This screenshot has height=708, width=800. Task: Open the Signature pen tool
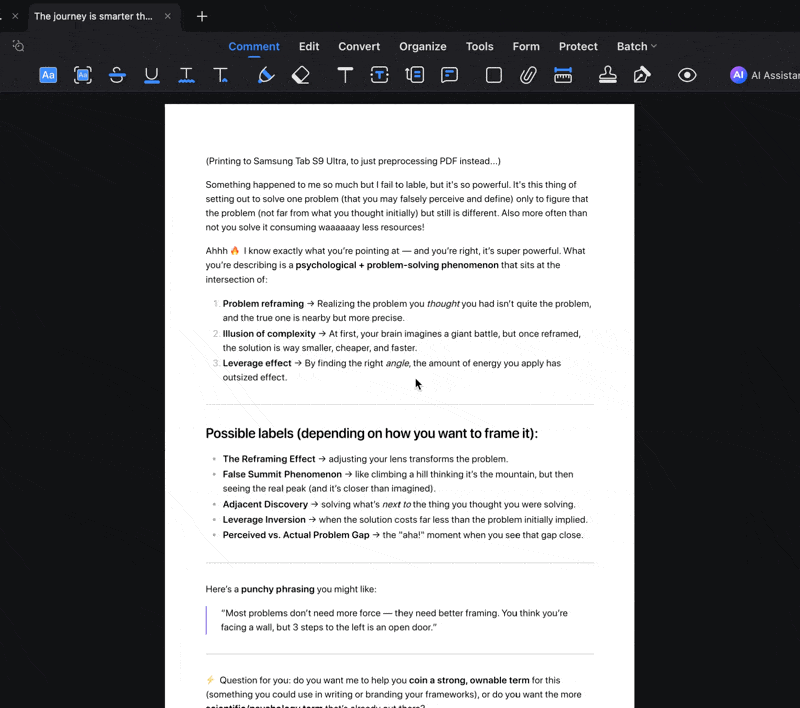click(x=642, y=75)
